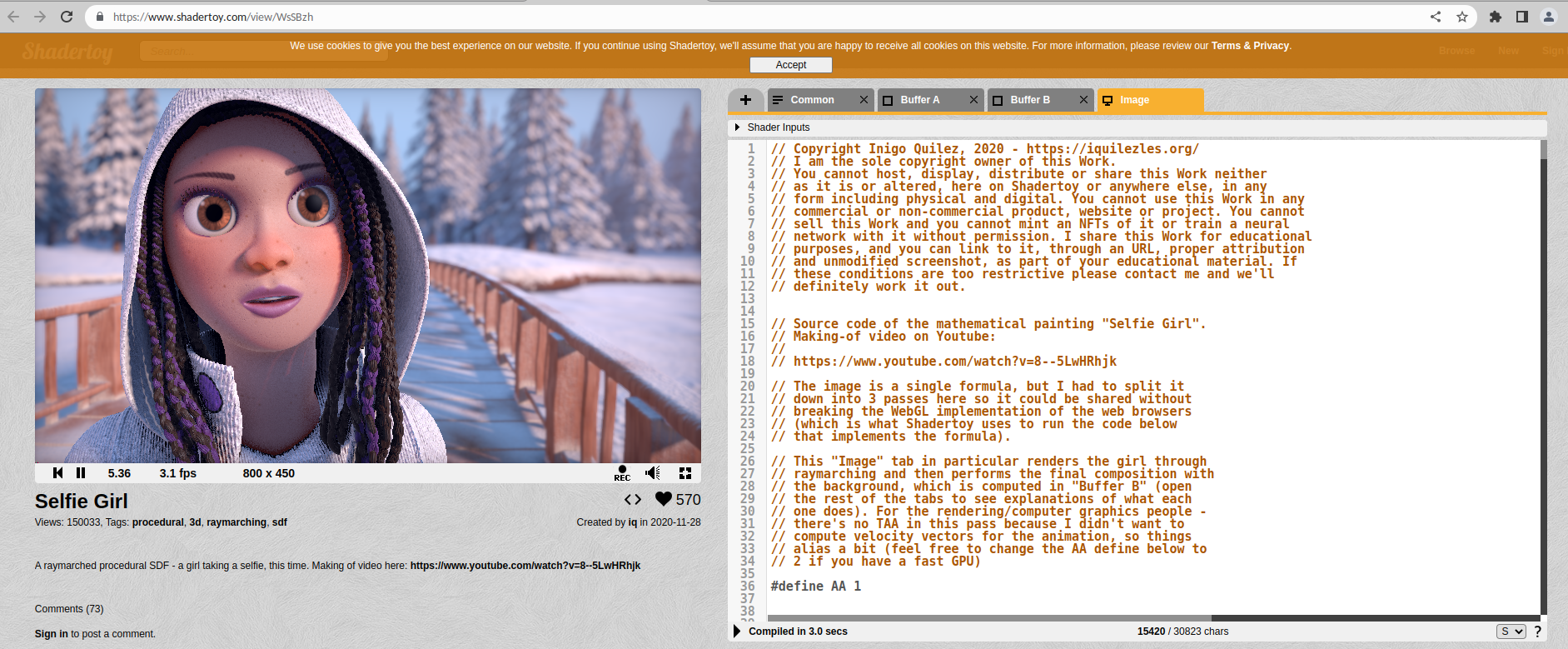Click the 3.1 fps readout
1568x649 pixels.
pos(178,473)
